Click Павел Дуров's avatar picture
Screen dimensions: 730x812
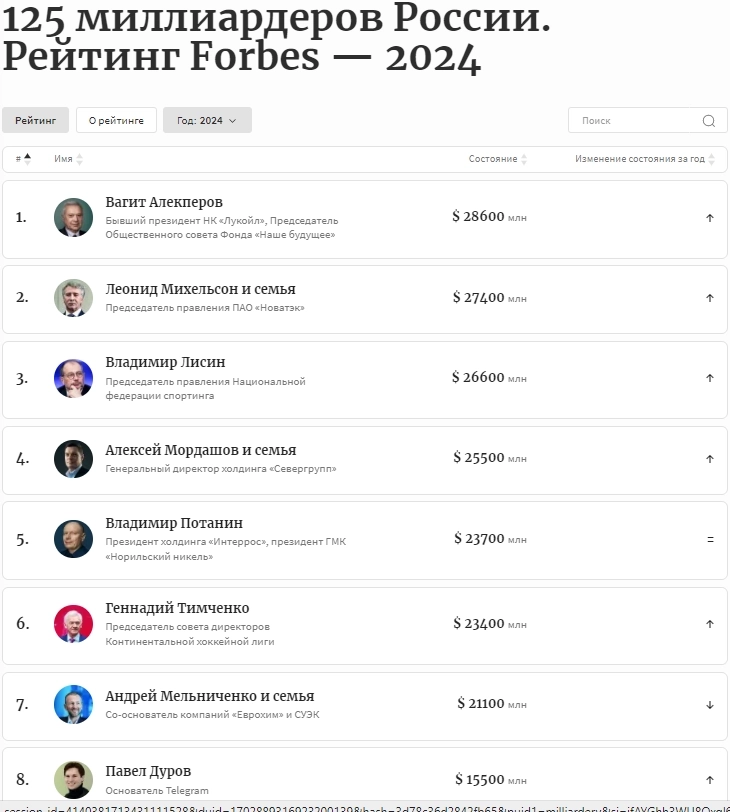tap(74, 780)
